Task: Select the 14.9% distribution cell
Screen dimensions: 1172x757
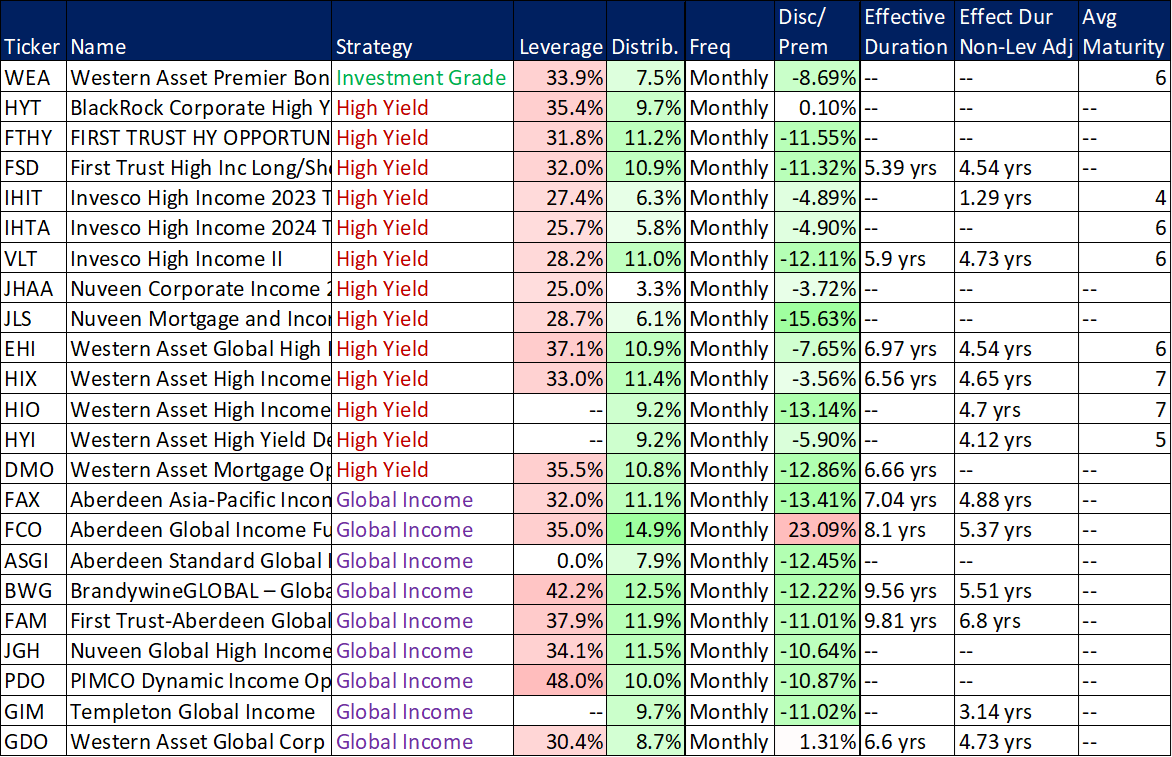Action: pyautogui.click(x=646, y=530)
